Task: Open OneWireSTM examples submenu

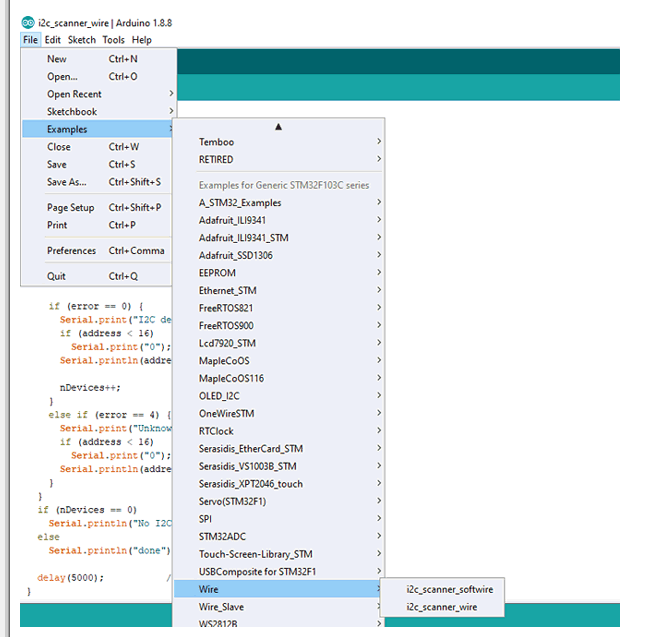Action: [x=278, y=413]
